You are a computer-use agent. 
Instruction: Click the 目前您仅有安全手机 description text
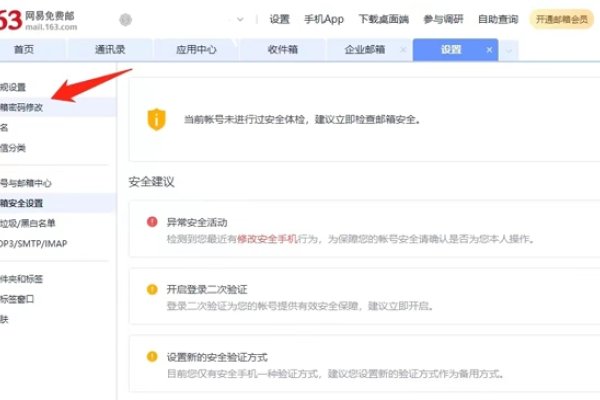[335, 373]
